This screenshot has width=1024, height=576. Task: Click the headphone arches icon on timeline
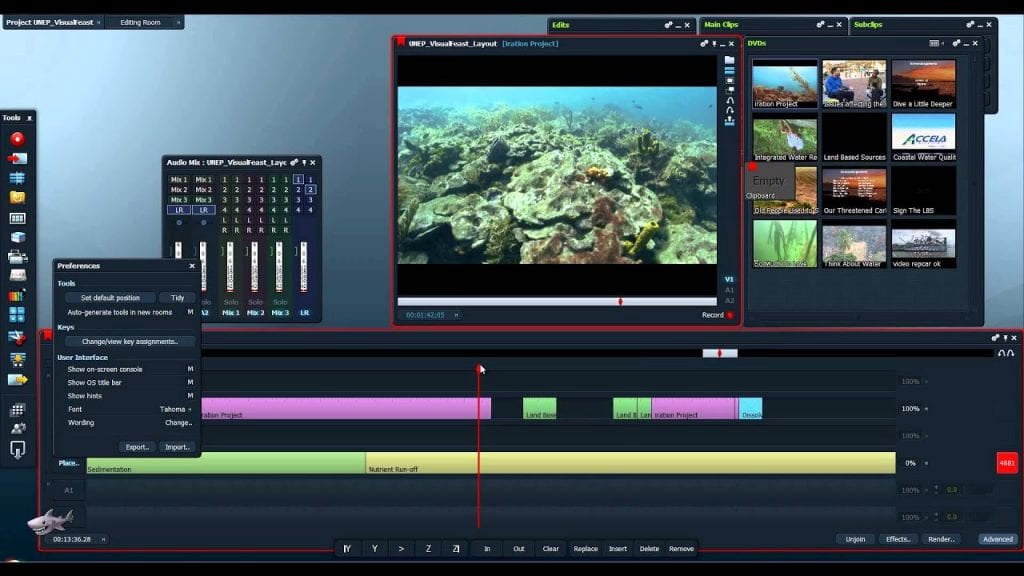click(x=1006, y=353)
